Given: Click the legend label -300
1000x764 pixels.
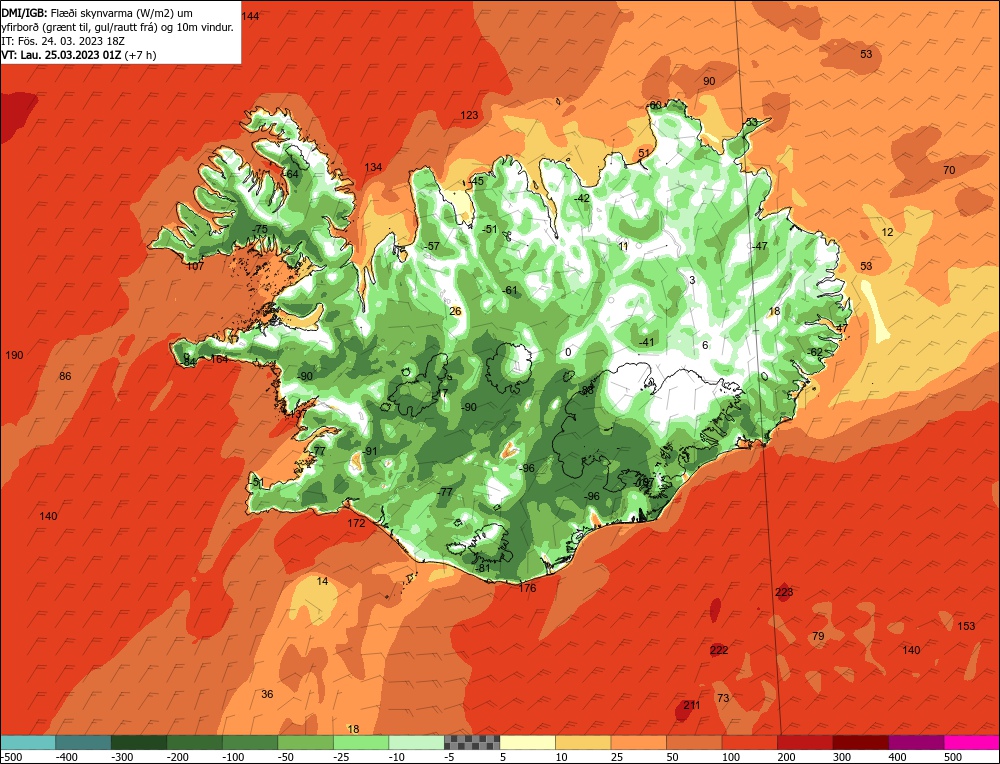Looking at the screenshot, I should (x=122, y=757).
